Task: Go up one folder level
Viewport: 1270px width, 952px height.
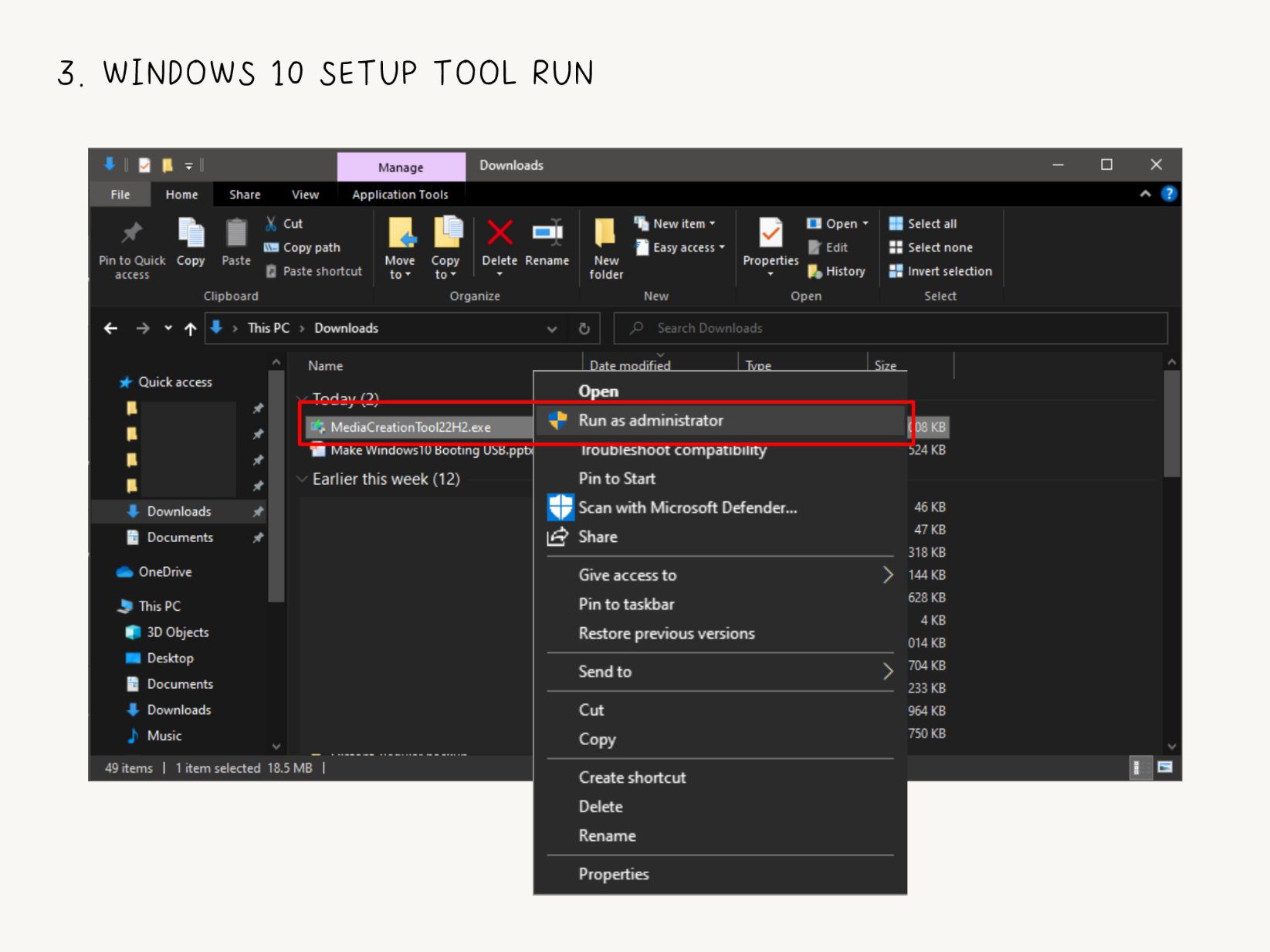Action: tap(191, 328)
